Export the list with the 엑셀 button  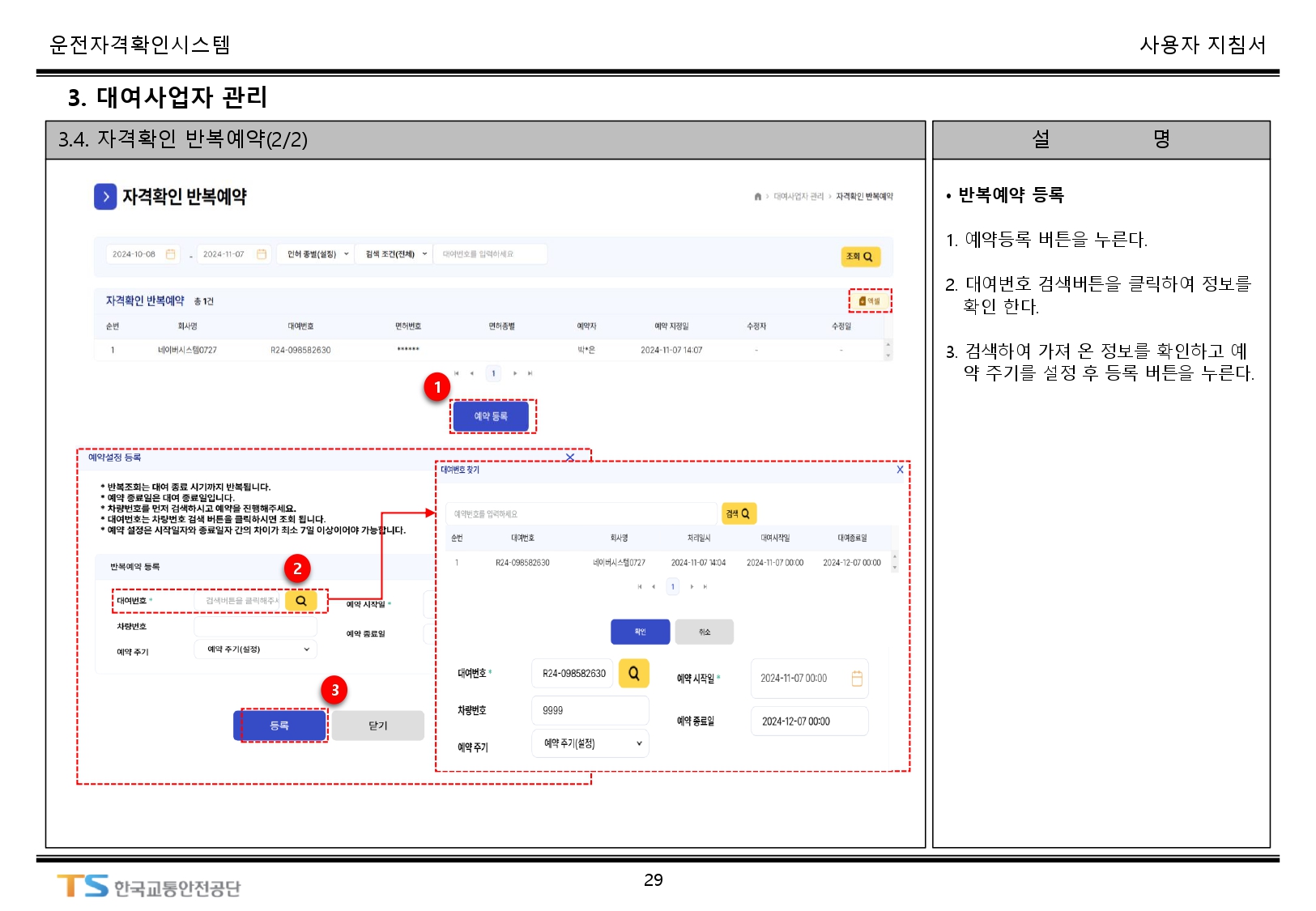click(869, 301)
